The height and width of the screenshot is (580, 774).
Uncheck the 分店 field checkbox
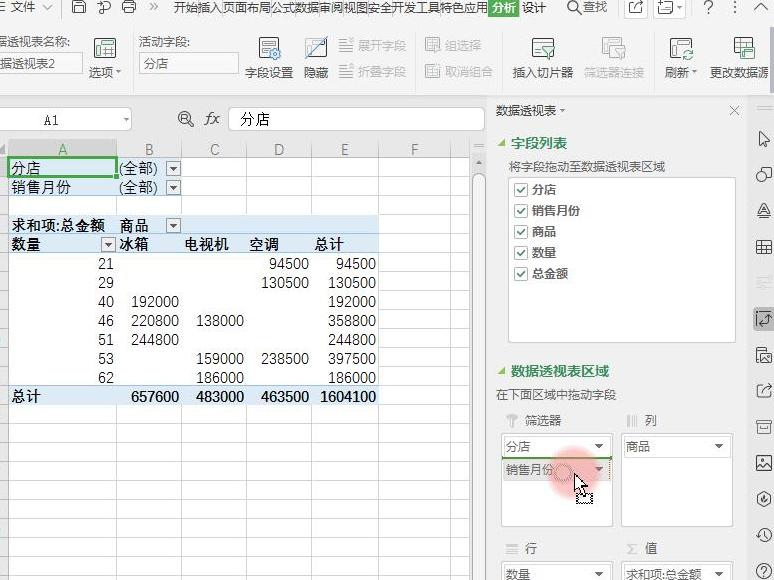(521, 190)
